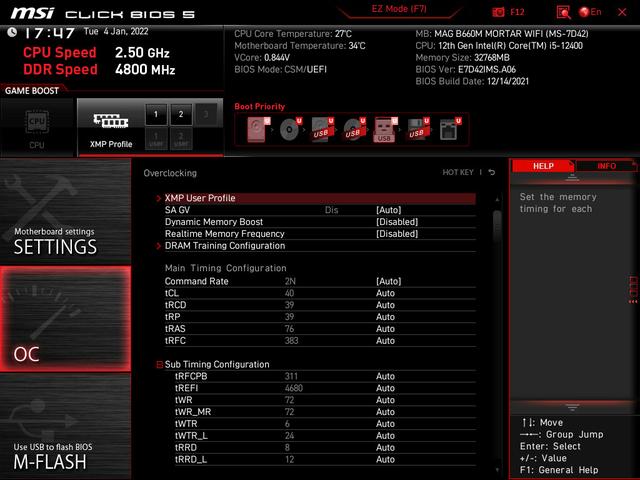Select the tRFC Auto value field
The width and height of the screenshot is (640, 480).
coord(385,340)
